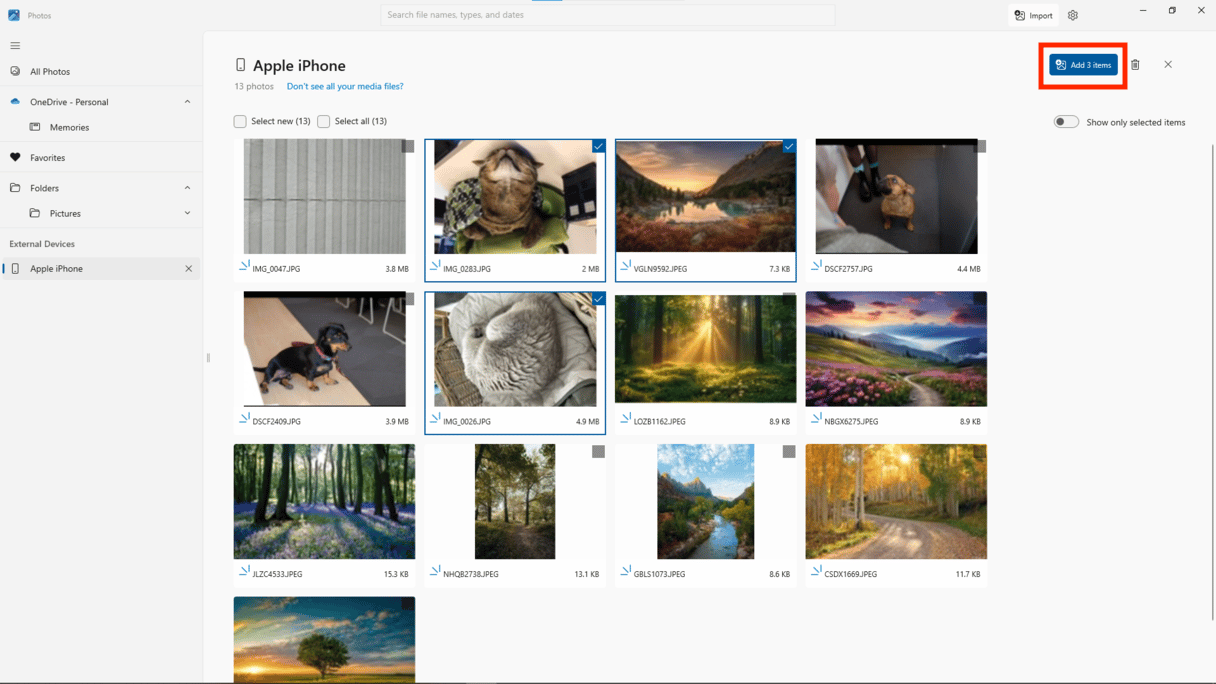Open All Photos in sidebar
The height and width of the screenshot is (684, 1216).
[x=50, y=72]
